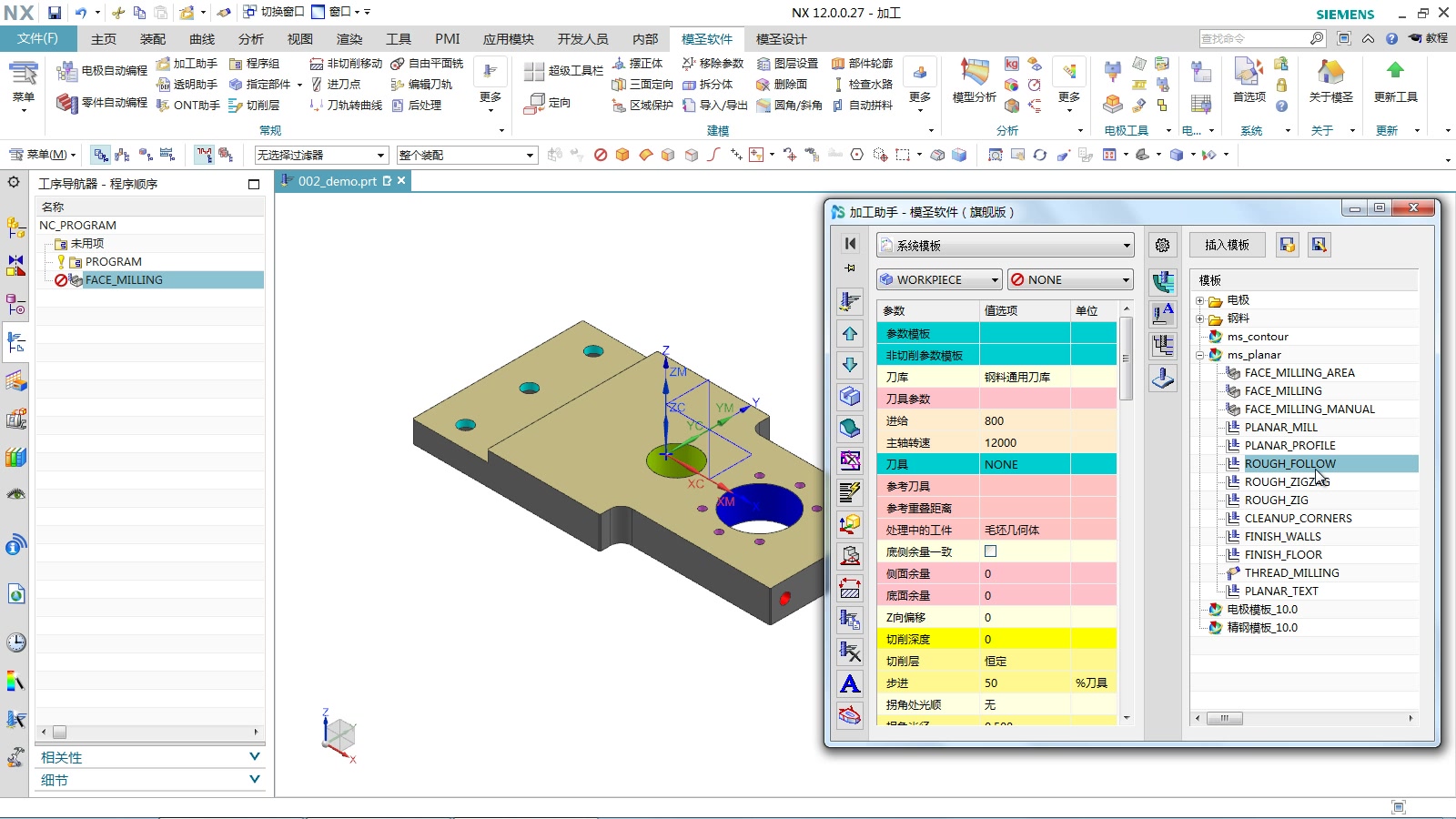Screen dimensions: 1456x819
Task: Click the 进给 value cell 800
Action: coord(1025,421)
